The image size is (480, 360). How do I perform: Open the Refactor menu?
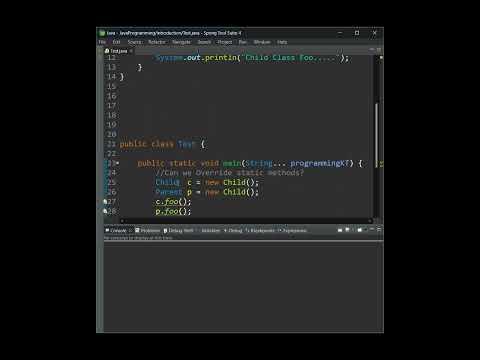[157, 42]
